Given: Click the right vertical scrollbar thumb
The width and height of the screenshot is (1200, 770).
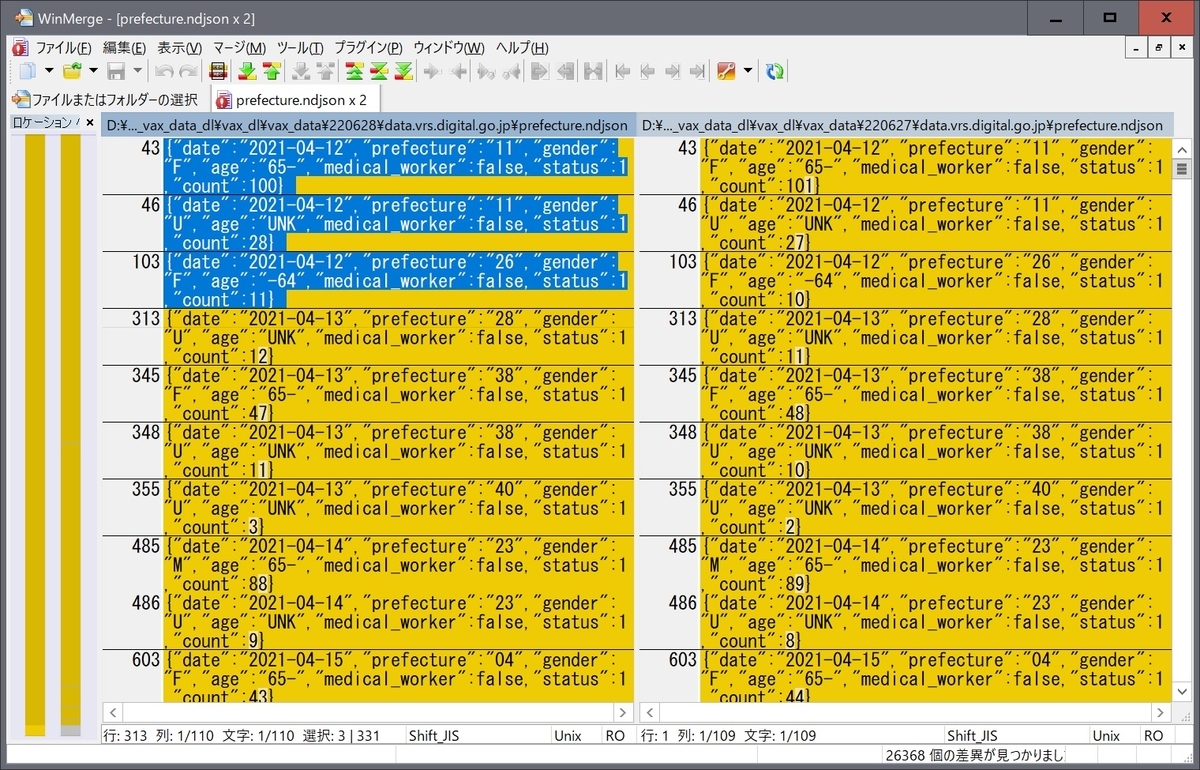Looking at the screenshot, I should 1181,168.
